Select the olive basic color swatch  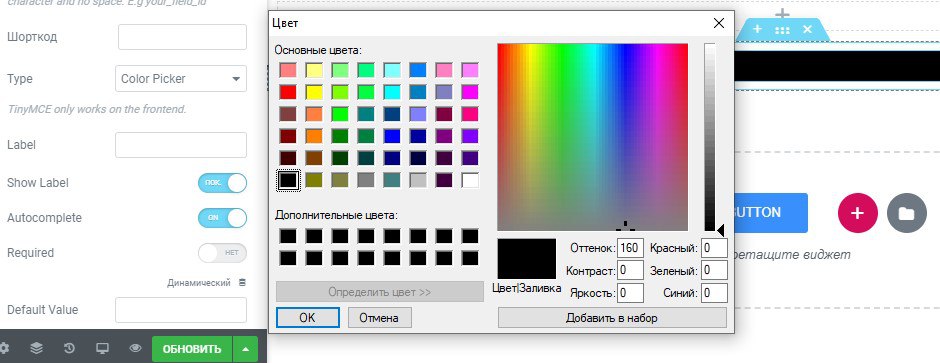[314, 180]
